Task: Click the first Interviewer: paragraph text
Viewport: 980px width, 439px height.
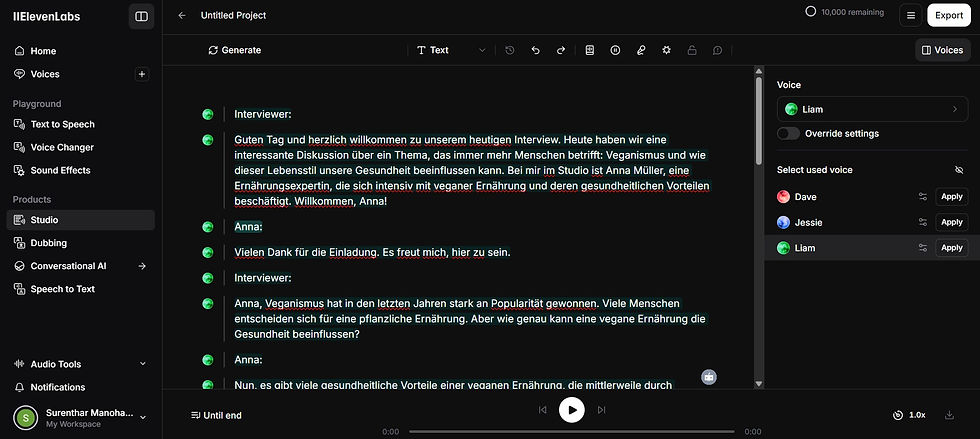Action: pyautogui.click(x=262, y=114)
